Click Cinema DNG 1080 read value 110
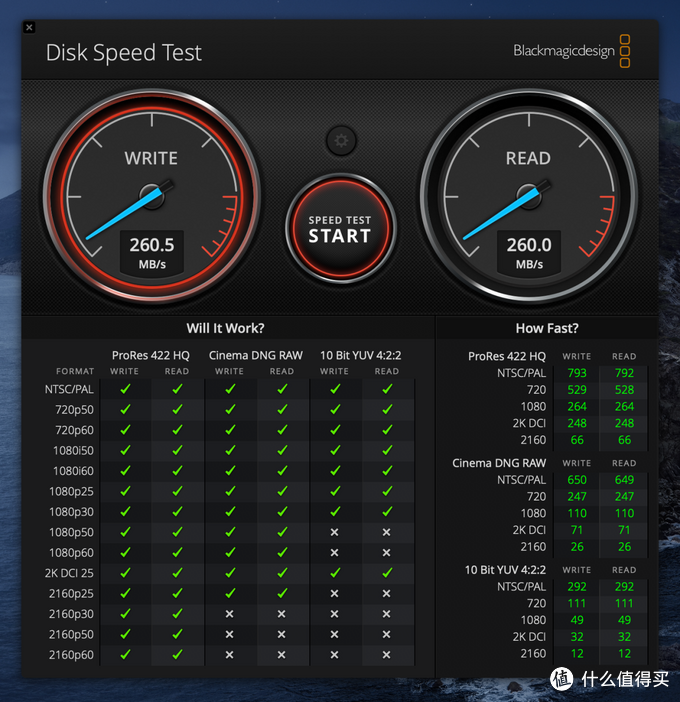The height and width of the screenshot is (702, 680). pos(624,514)
